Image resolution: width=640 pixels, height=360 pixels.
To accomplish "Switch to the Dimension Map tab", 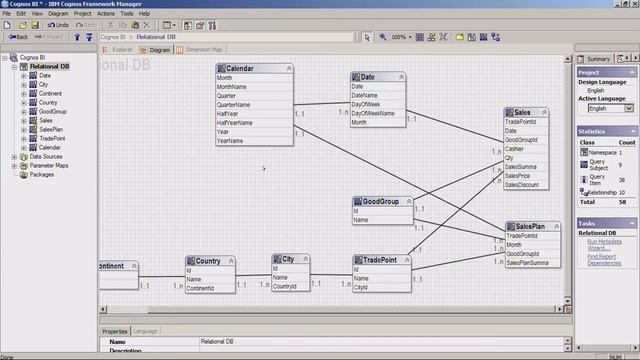I will (x=200, y=50).
